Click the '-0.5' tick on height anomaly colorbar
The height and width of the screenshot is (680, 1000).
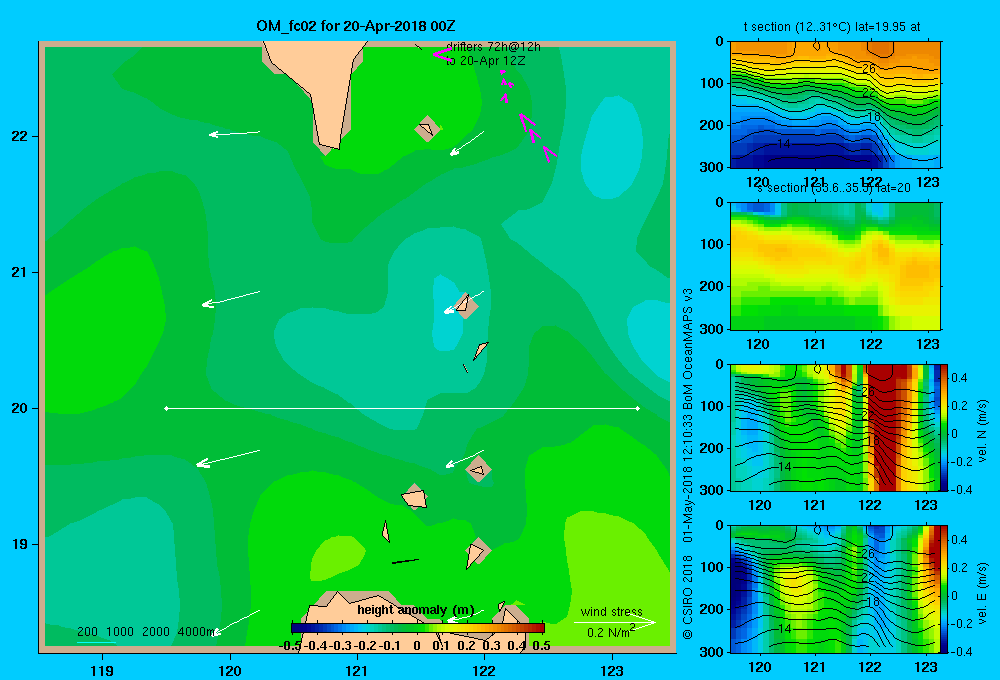[x=290, y=646]
